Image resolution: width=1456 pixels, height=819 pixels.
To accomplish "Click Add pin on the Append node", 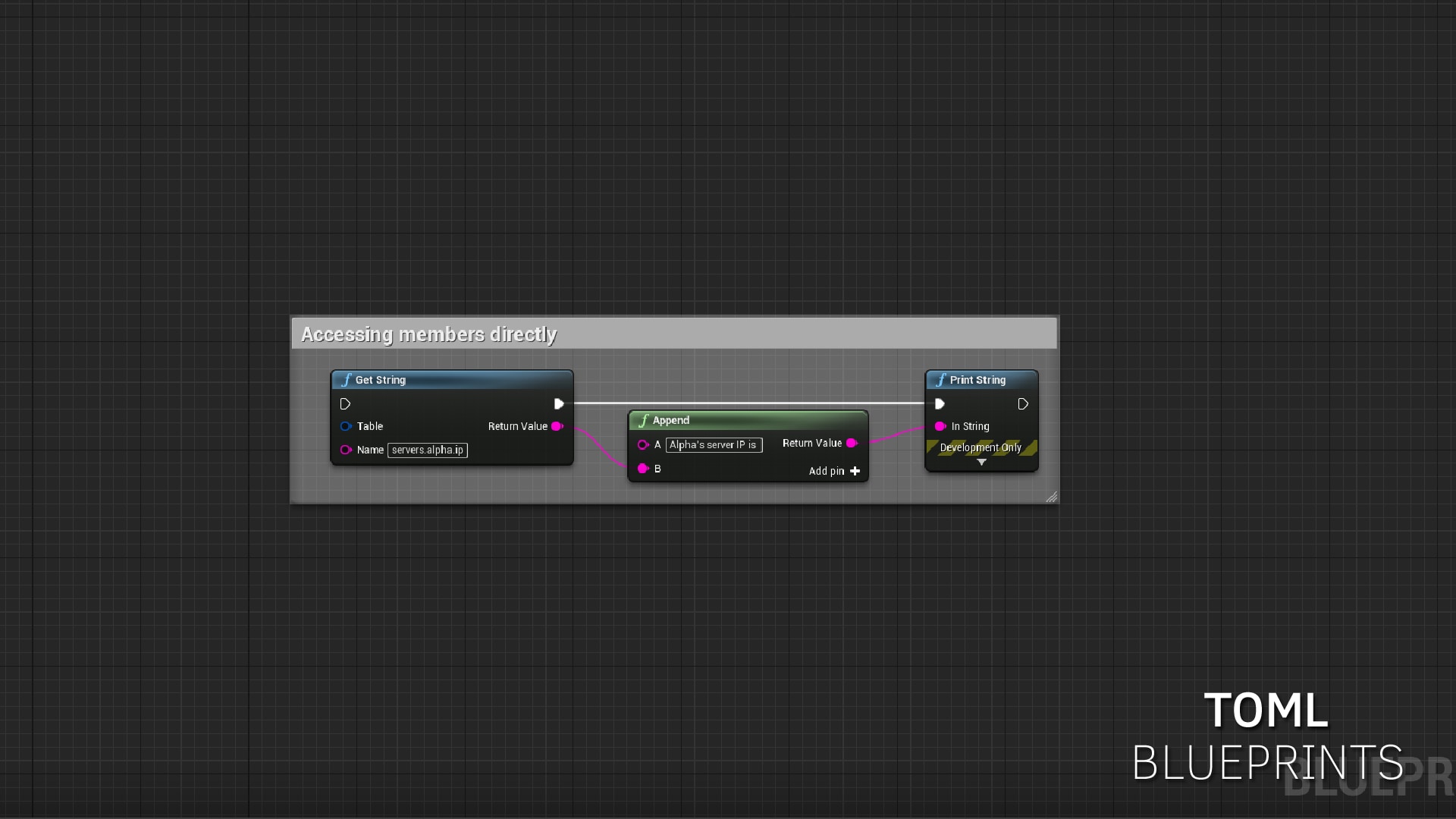I will (834, 471).
